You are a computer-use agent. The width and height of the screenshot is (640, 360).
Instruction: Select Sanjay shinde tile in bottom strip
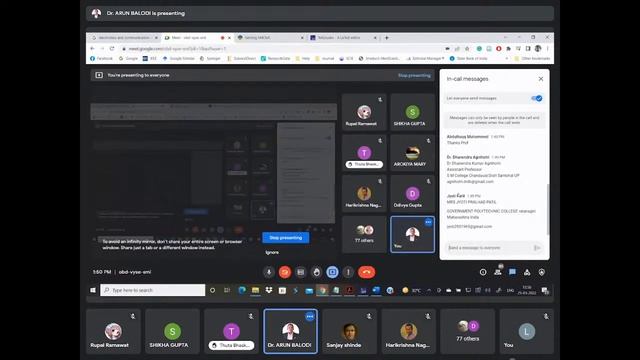(x=349, y=331)
